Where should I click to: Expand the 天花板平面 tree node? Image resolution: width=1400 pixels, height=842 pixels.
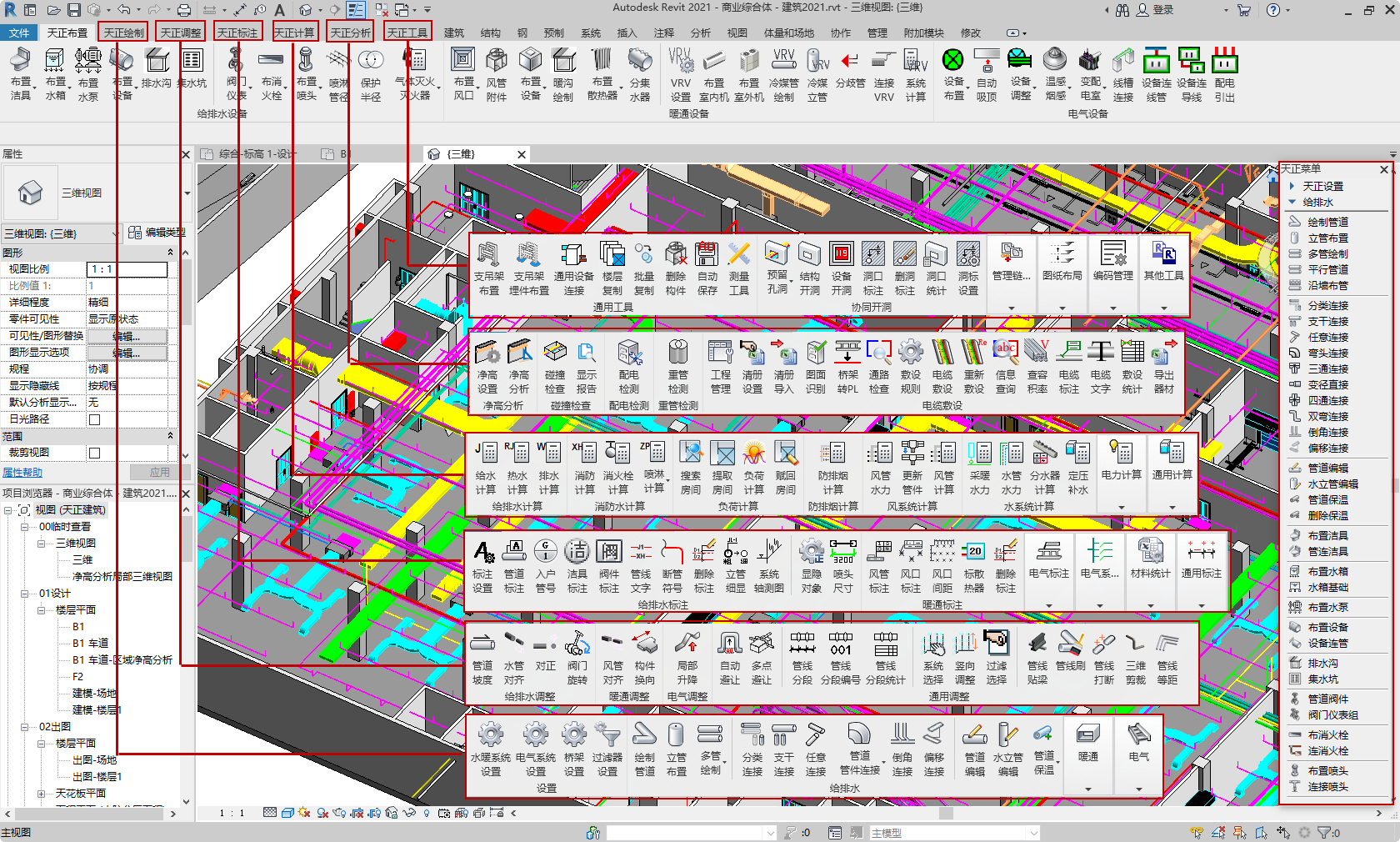coord(41,794)
